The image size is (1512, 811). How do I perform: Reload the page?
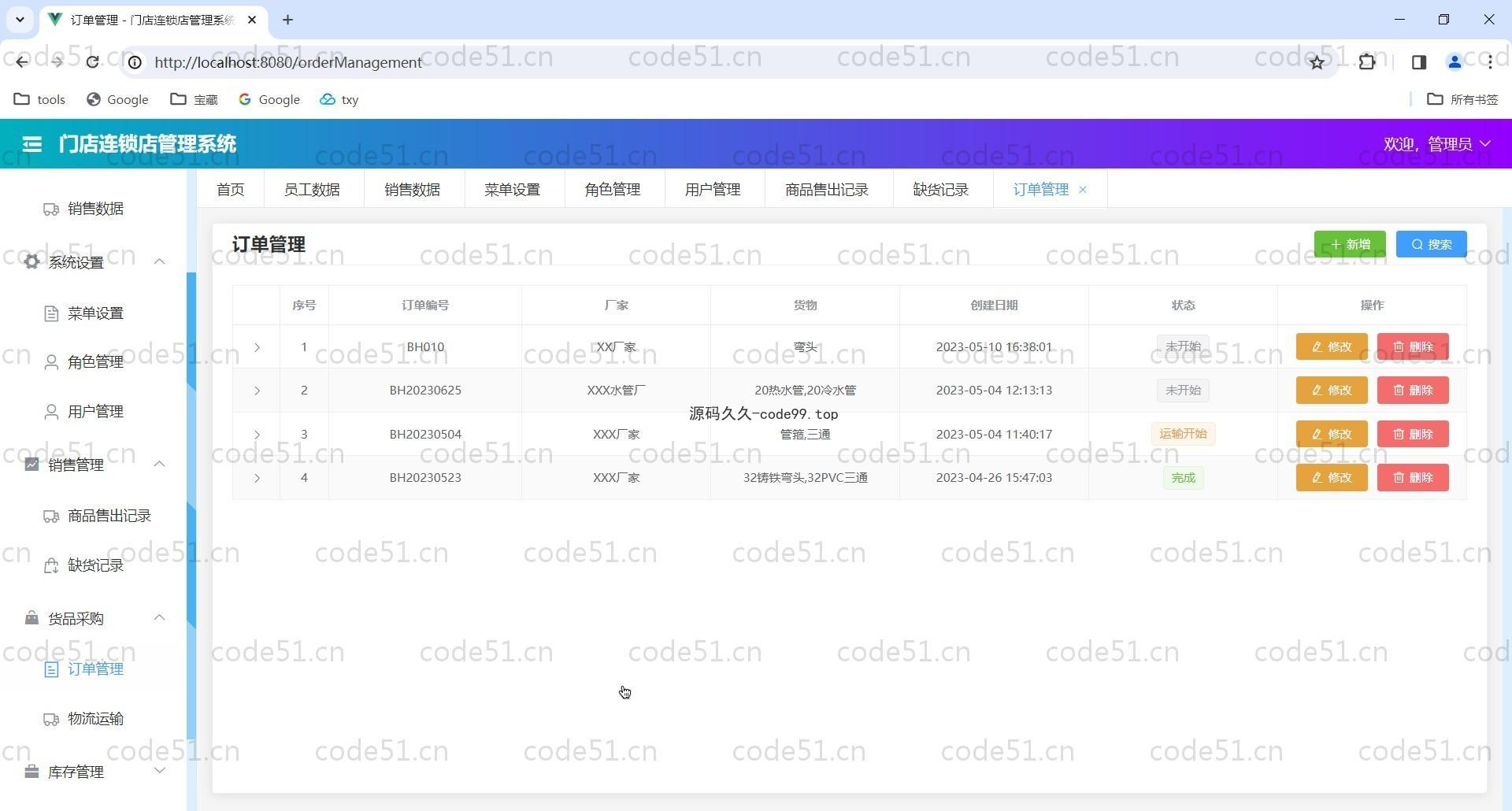(93, 62)
